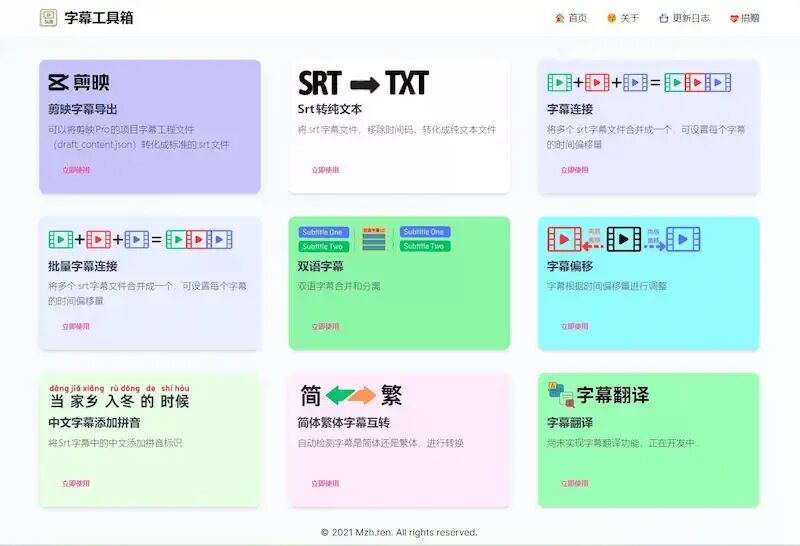Click the 双语字幕合并和分离 description text
This screenshot has height=546, width=800.
(x=339, y=286)
